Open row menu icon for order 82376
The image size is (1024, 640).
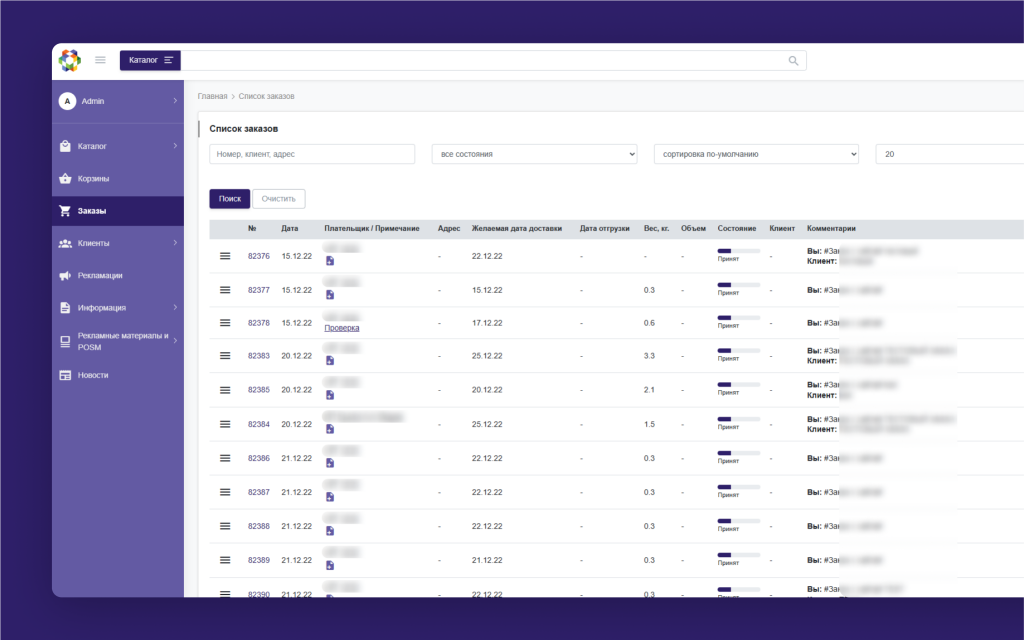tap(225, 256)
